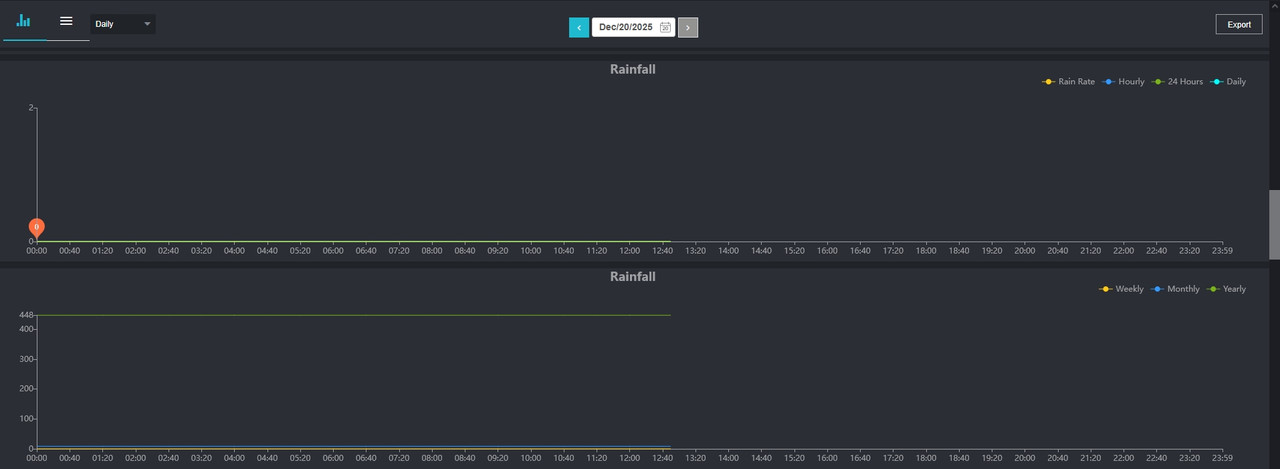Viewport: 1280px width, 469px height.
Task: Switch to the bar chart view tab
Action: pos(24,21)
